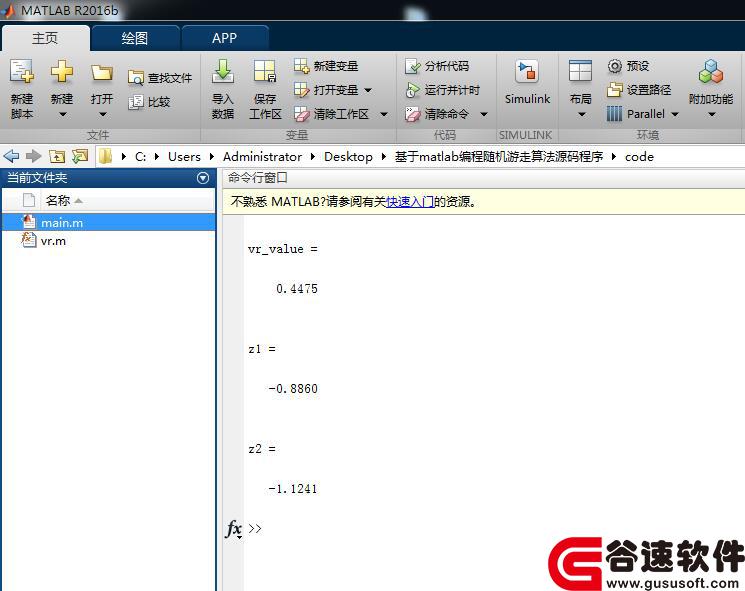Click the up one folder level icon
This screenshot has height=591, width=745.
coord(57,156)
